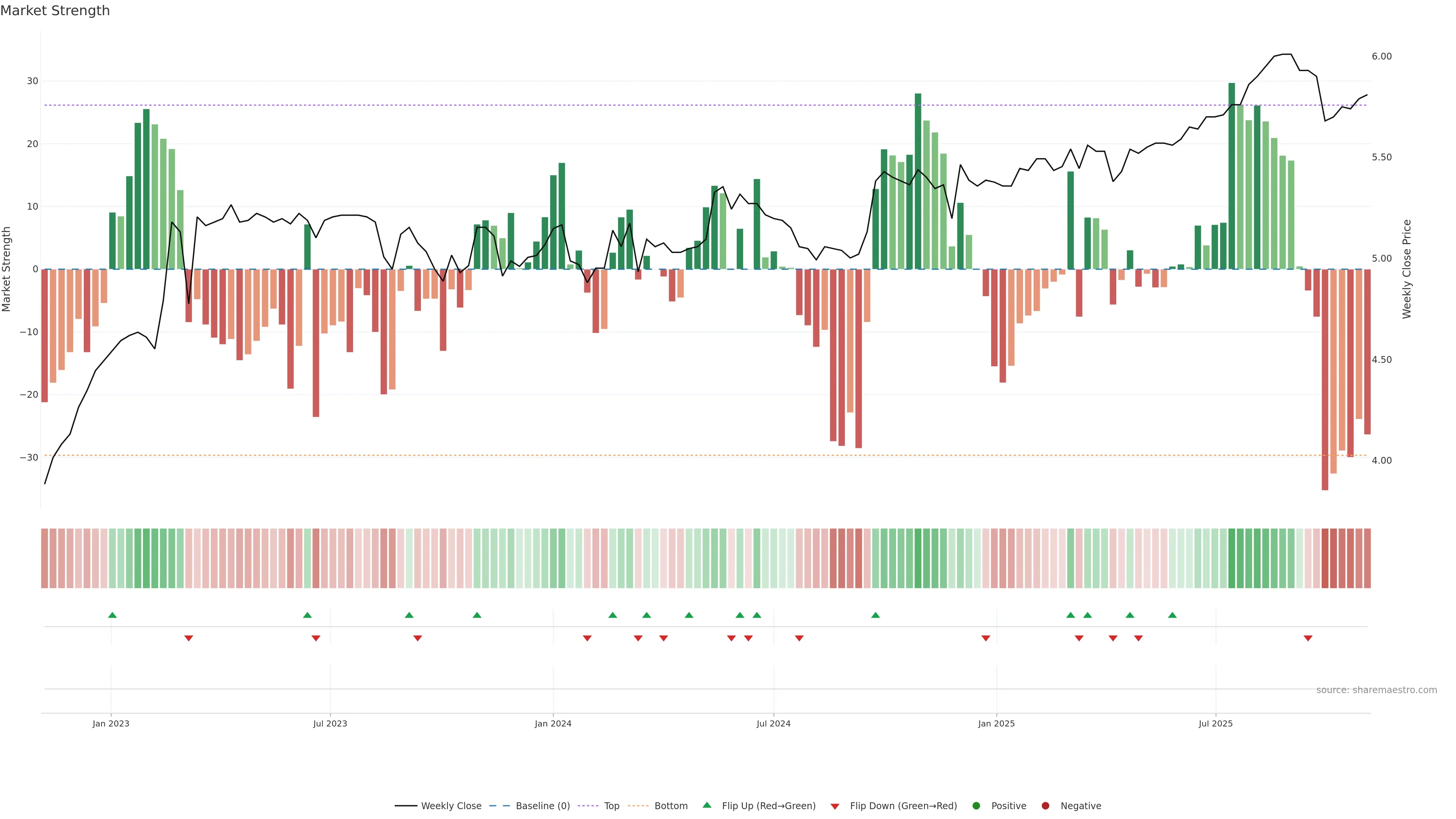Select the leftmost red flip-down marker
Image resolution: width=1456 pixels, height=819 pixels.
point(189,638)
